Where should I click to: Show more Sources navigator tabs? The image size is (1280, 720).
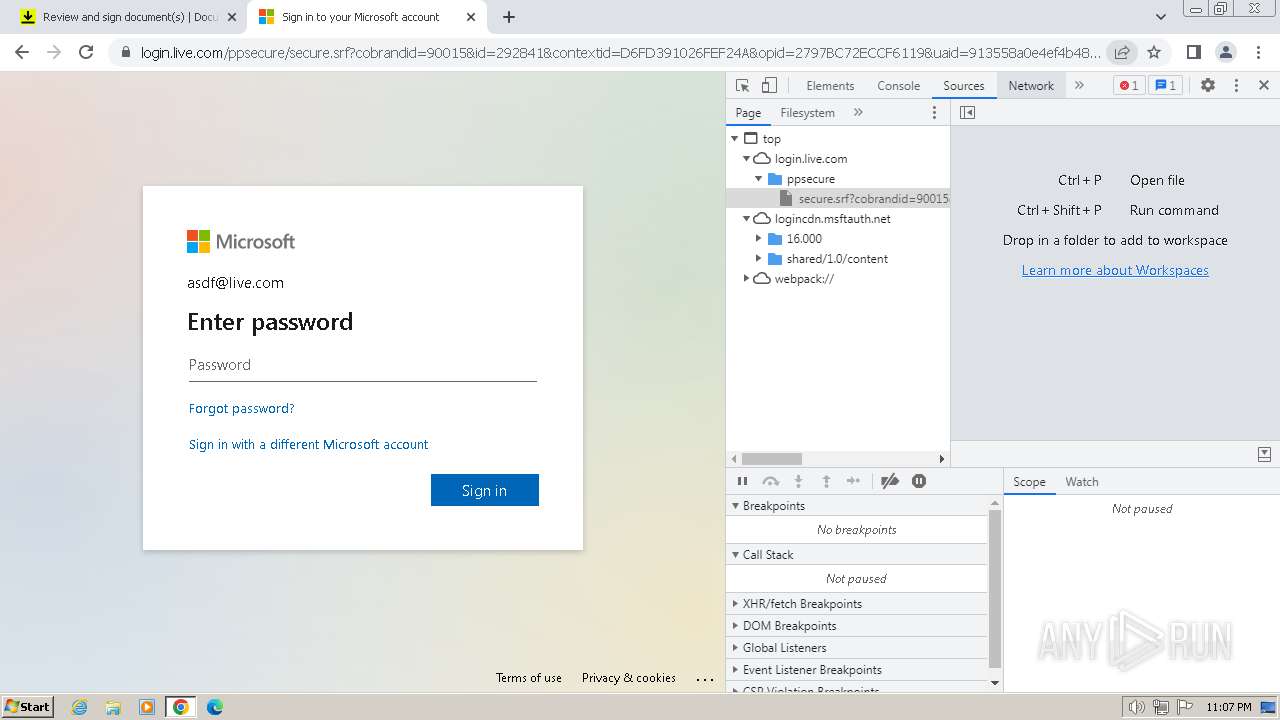(858, 113)
